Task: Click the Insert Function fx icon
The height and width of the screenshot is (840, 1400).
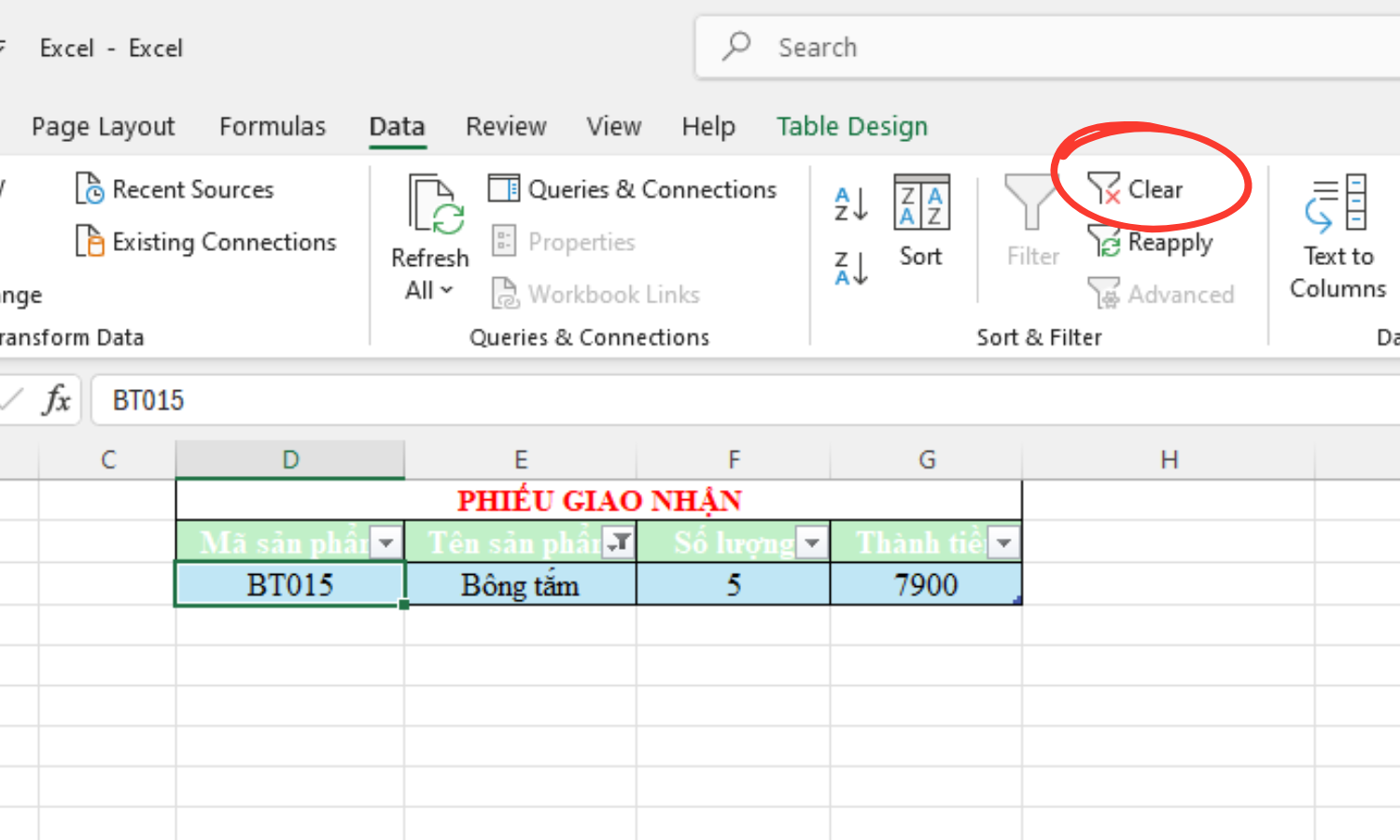Action: [54, 399]
